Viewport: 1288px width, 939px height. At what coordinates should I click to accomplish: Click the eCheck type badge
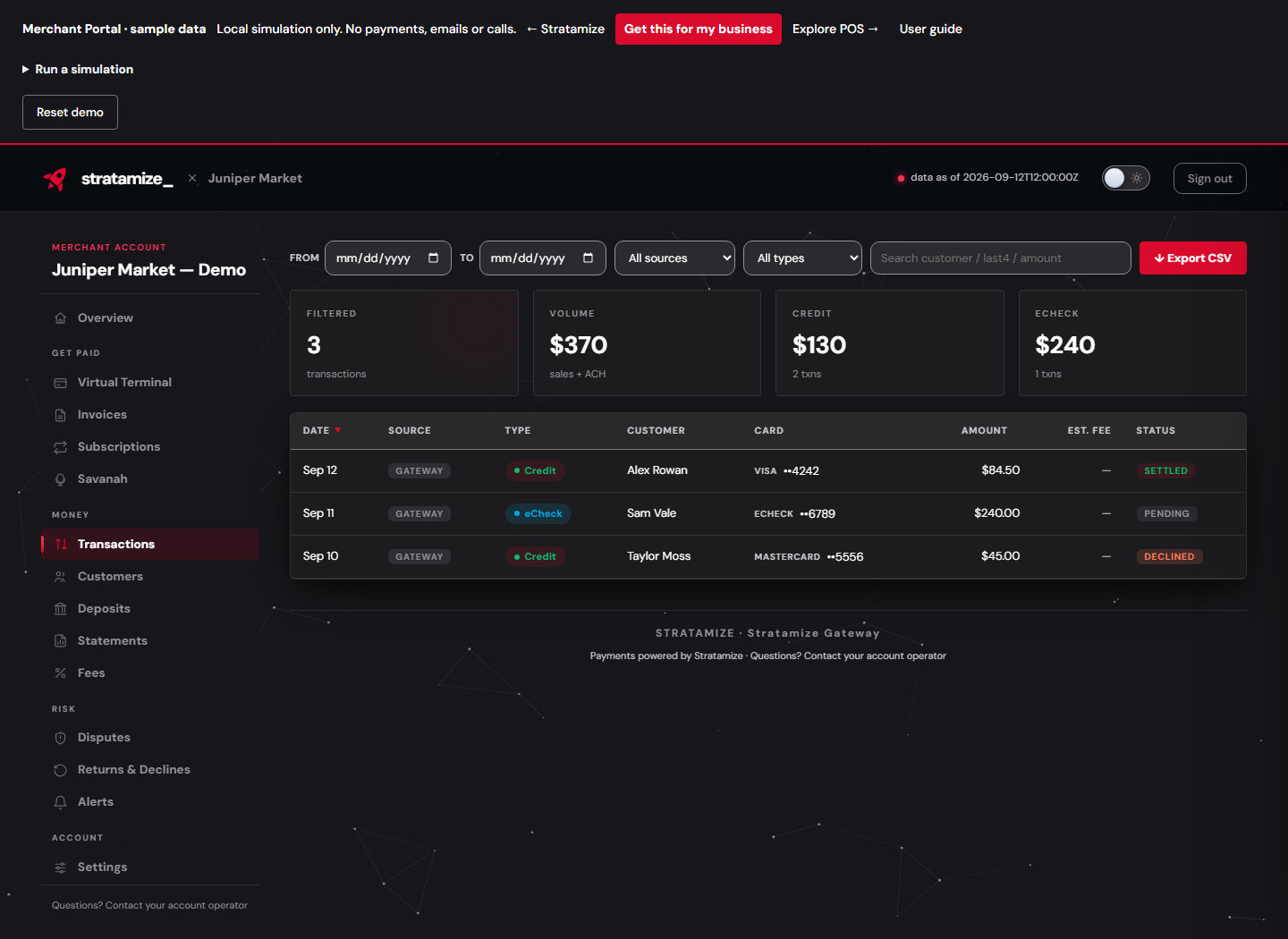(x=538, y=513)
